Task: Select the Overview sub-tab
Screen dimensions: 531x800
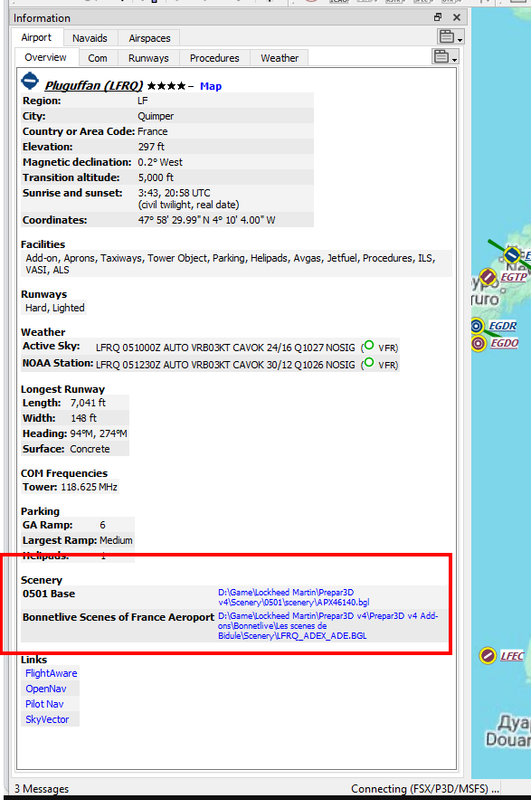Action: [x=46, y=57]
